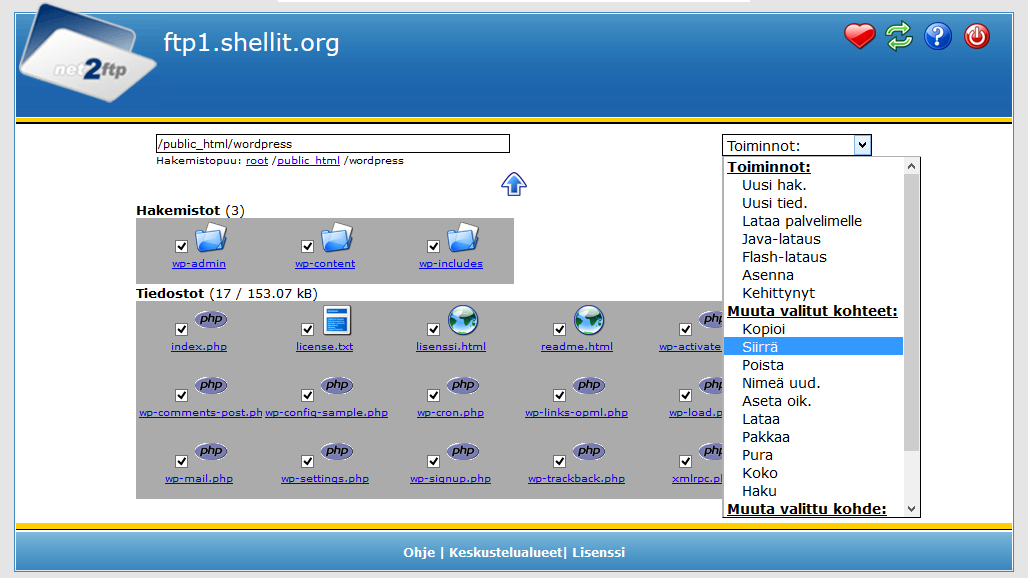
Task: Open the wp-content folder link
Action: coord(325,263)
